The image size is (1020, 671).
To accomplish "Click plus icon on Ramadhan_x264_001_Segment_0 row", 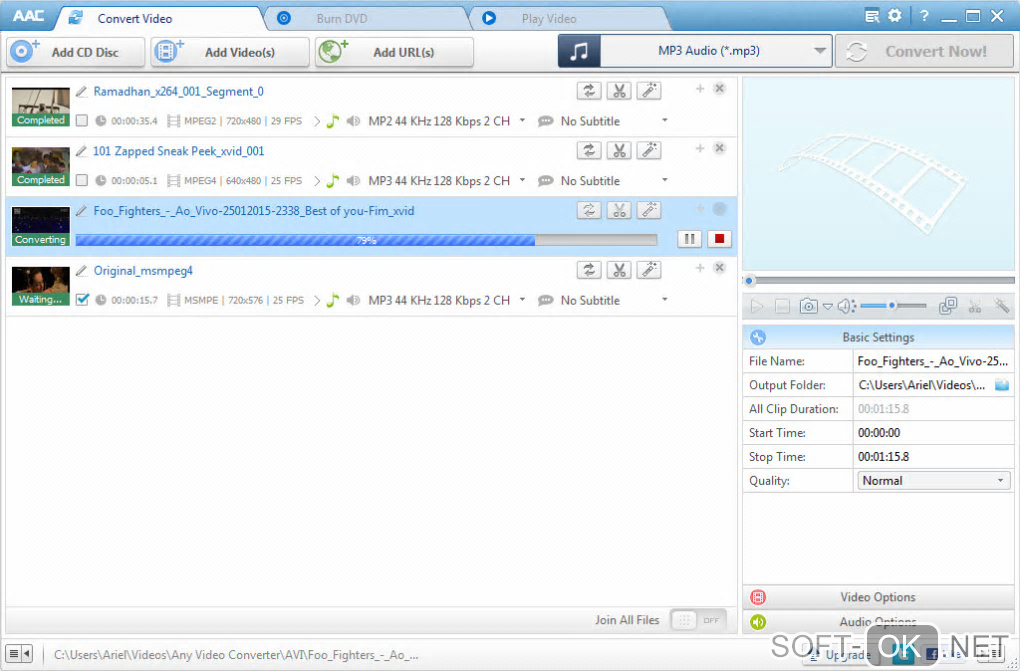I will click(700, 89).
